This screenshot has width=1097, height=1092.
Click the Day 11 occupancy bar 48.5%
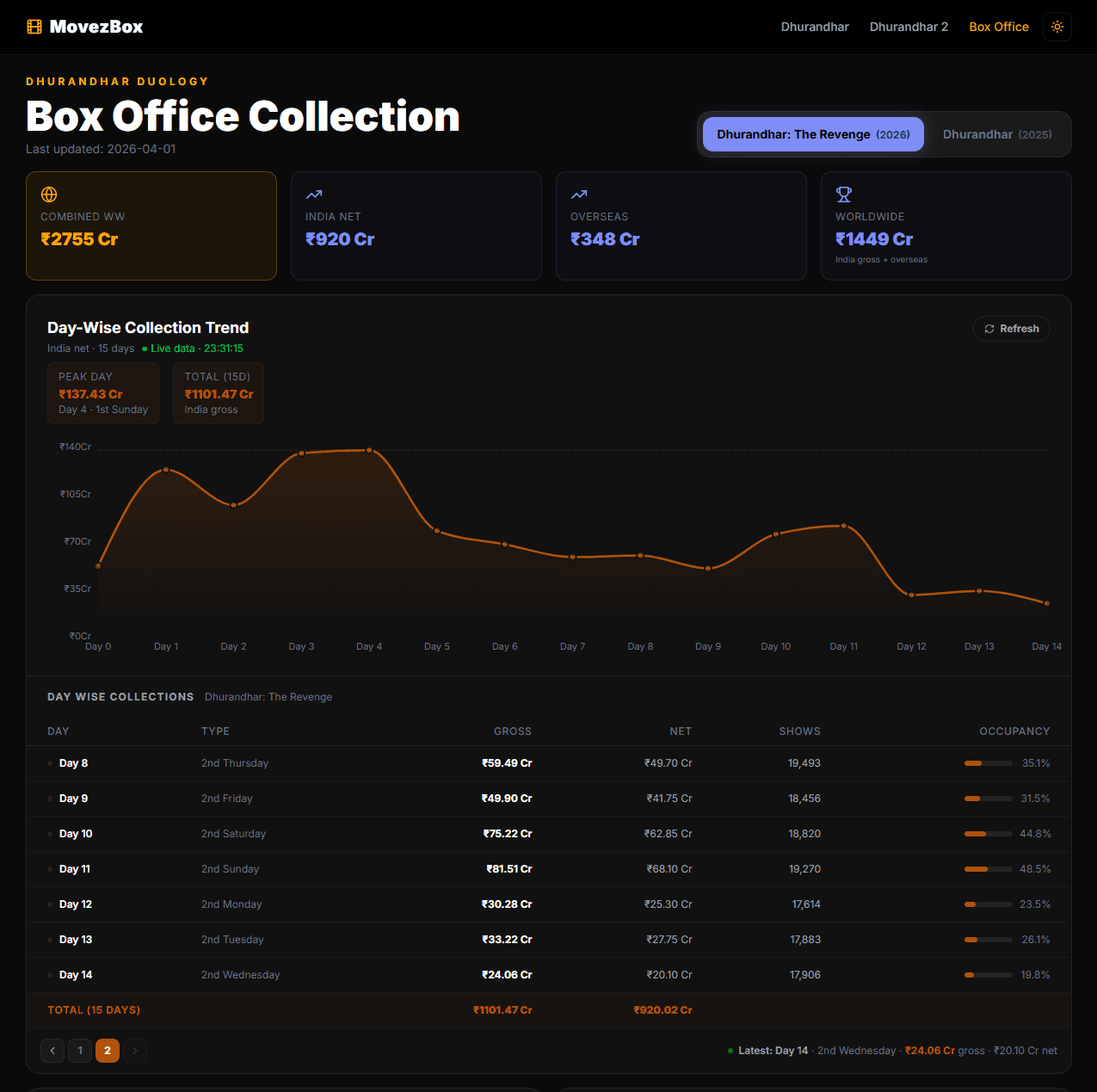coord(989,869)
